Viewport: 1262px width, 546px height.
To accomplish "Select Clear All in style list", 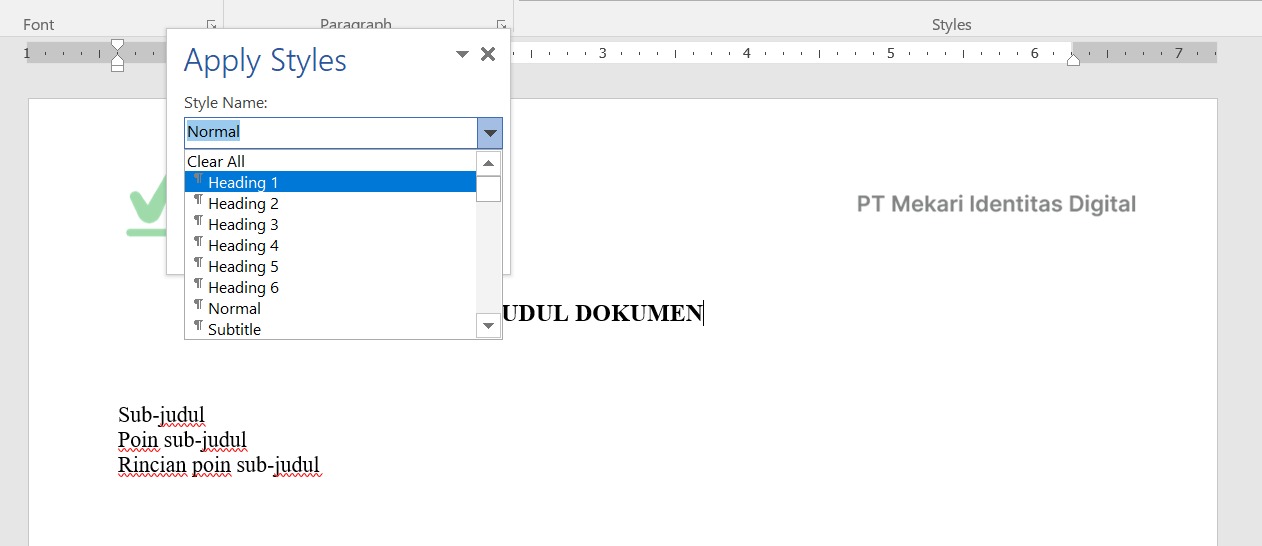I will click(330, 161).
